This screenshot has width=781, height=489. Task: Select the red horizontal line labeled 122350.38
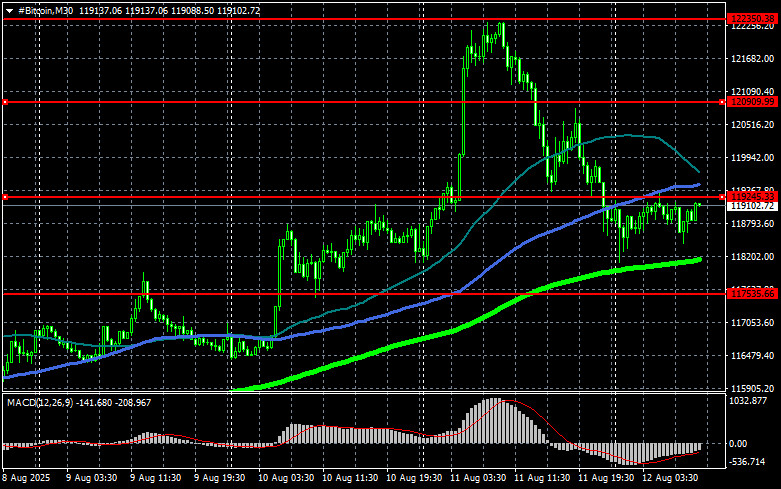click(x=365, y=19)
